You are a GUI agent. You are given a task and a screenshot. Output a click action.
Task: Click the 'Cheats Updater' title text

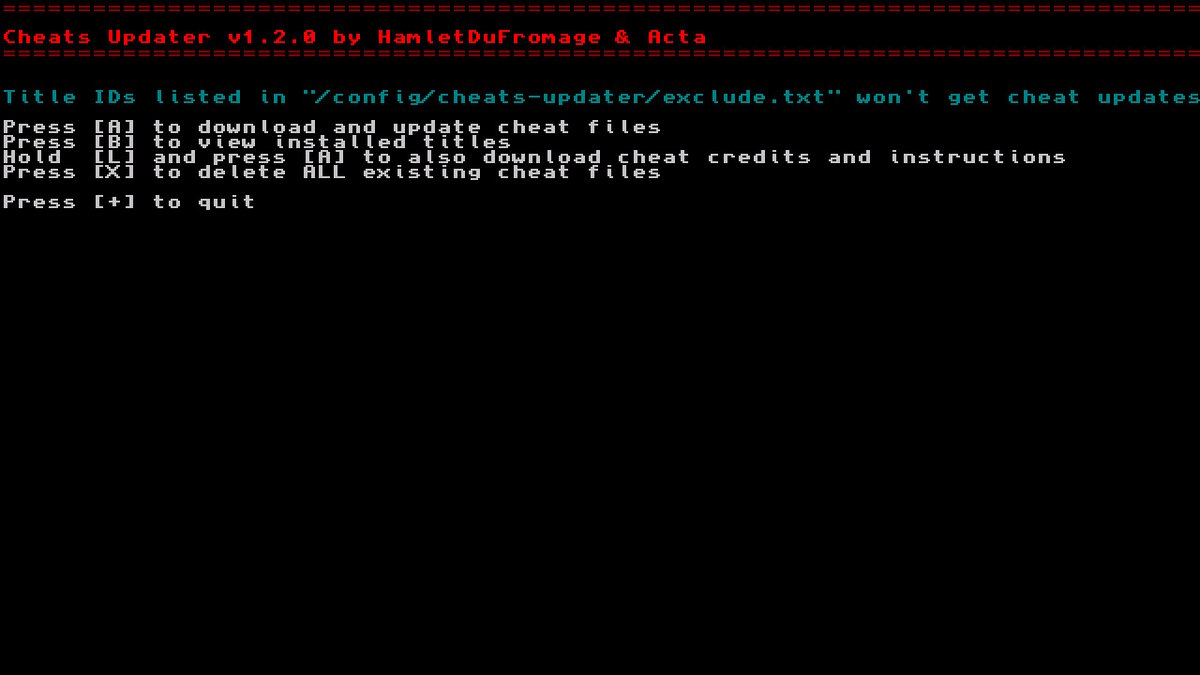[107, 37]
